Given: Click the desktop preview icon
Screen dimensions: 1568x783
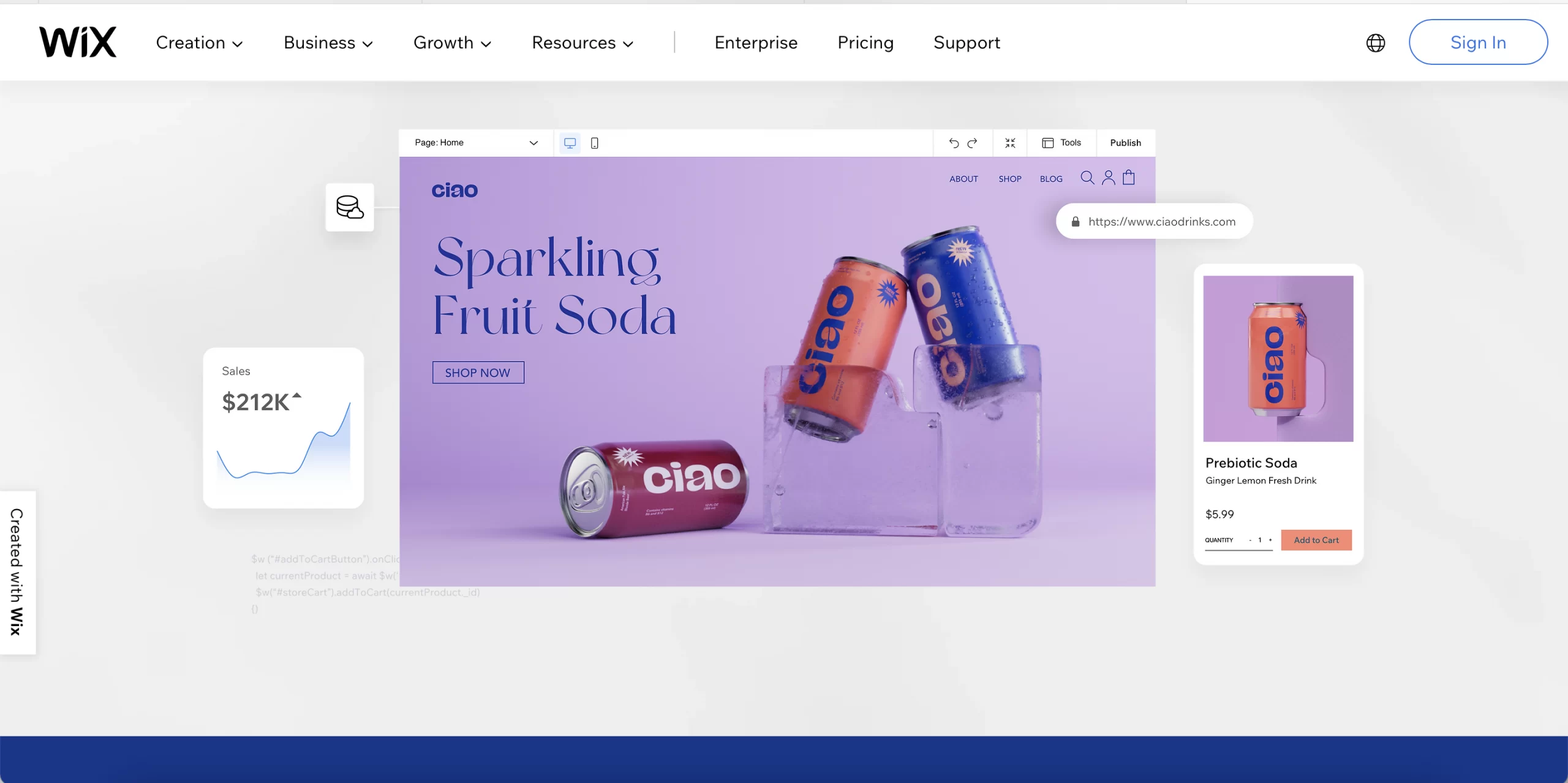Looking at the screenshot, I should coord(570,142).
